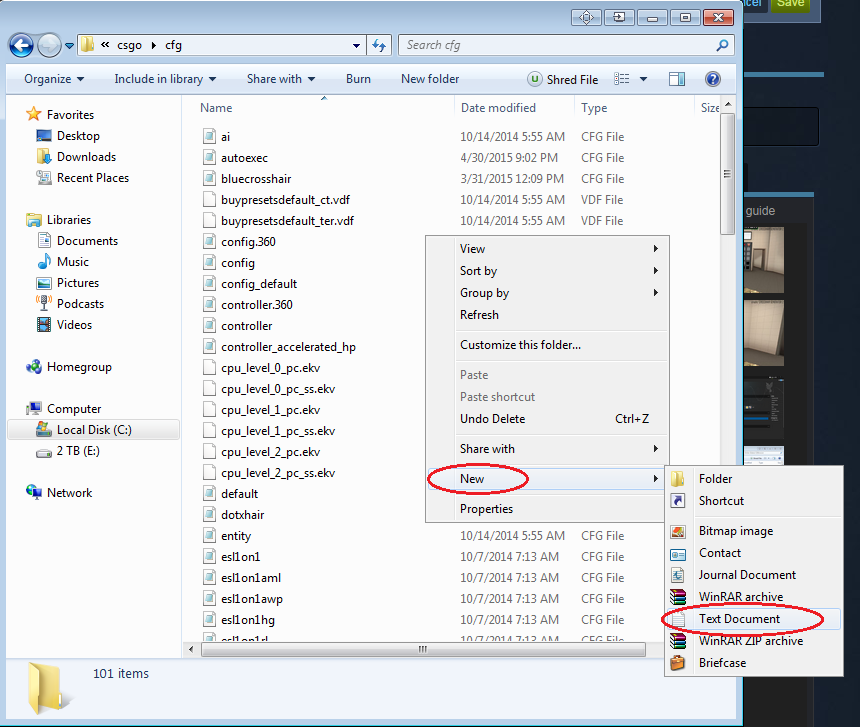
Task: Open the address bar history dropdown
Action: [357, 46]
